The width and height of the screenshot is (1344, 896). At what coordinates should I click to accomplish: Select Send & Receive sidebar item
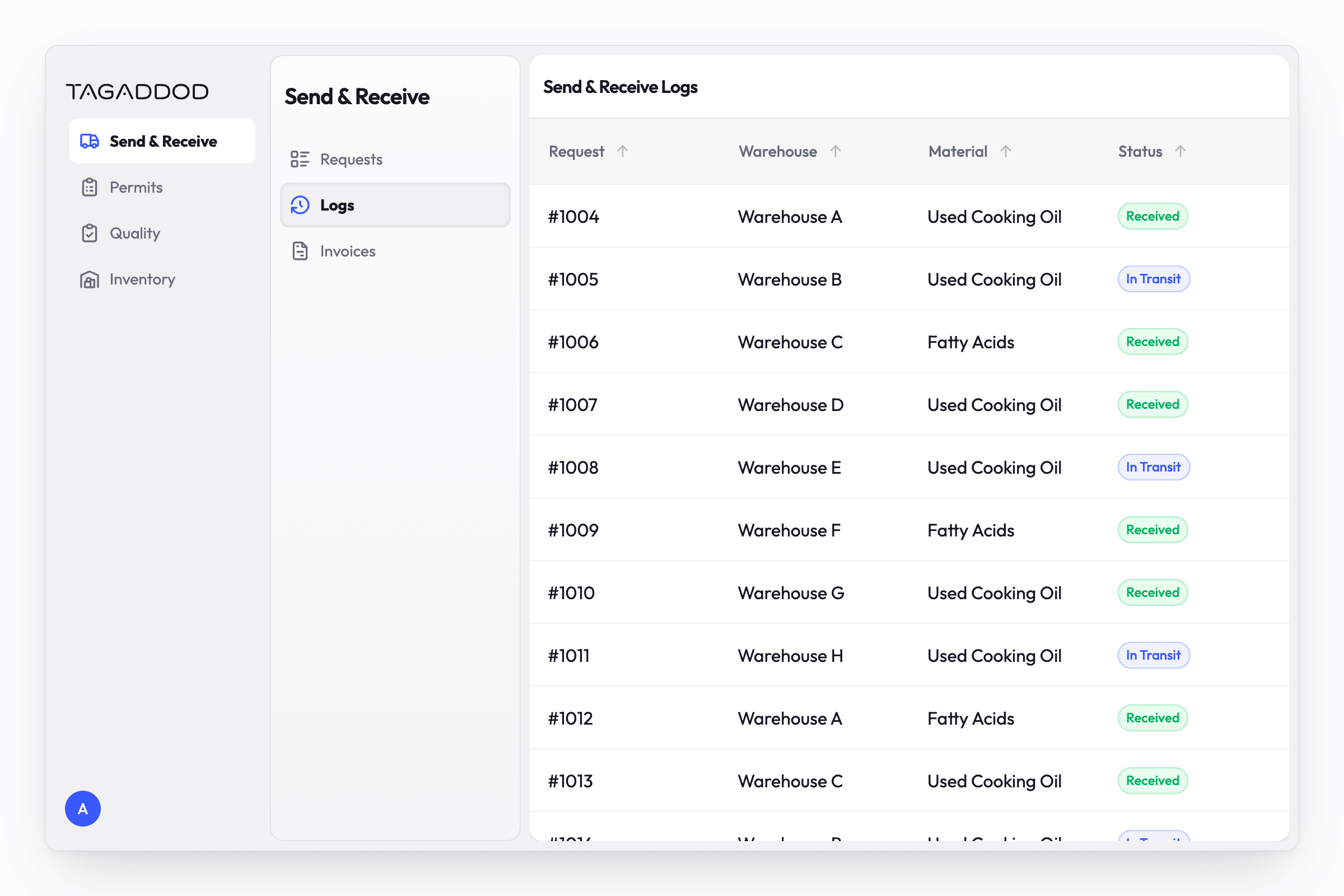point(162,141)
